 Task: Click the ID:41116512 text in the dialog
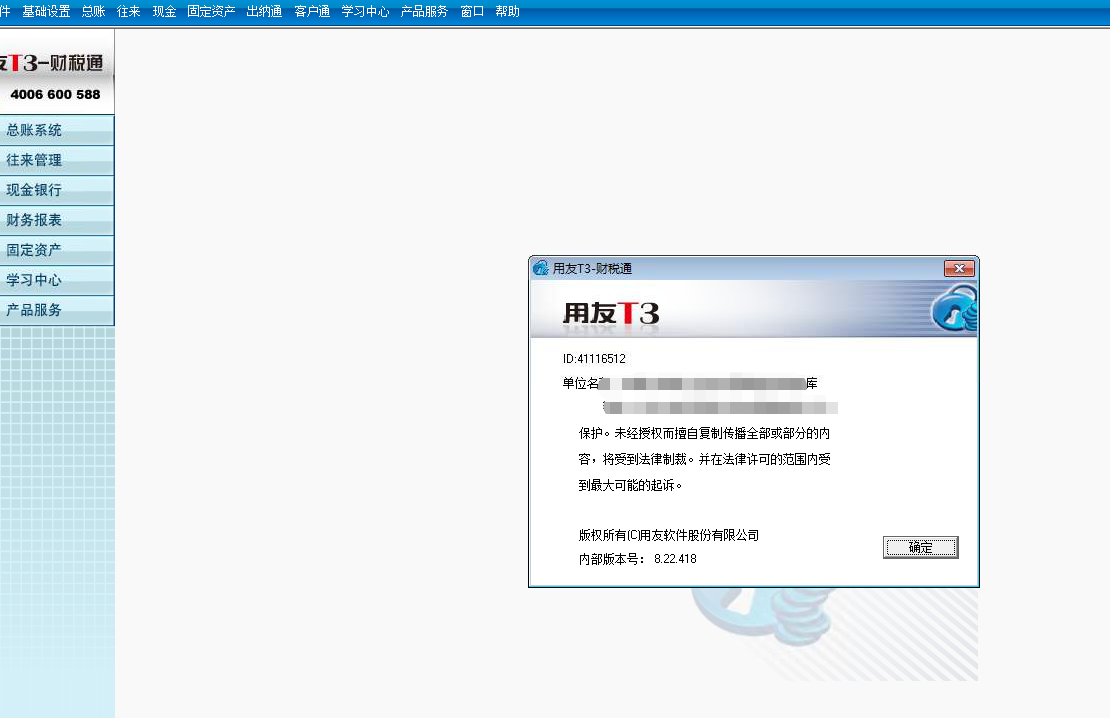point(594,359)
